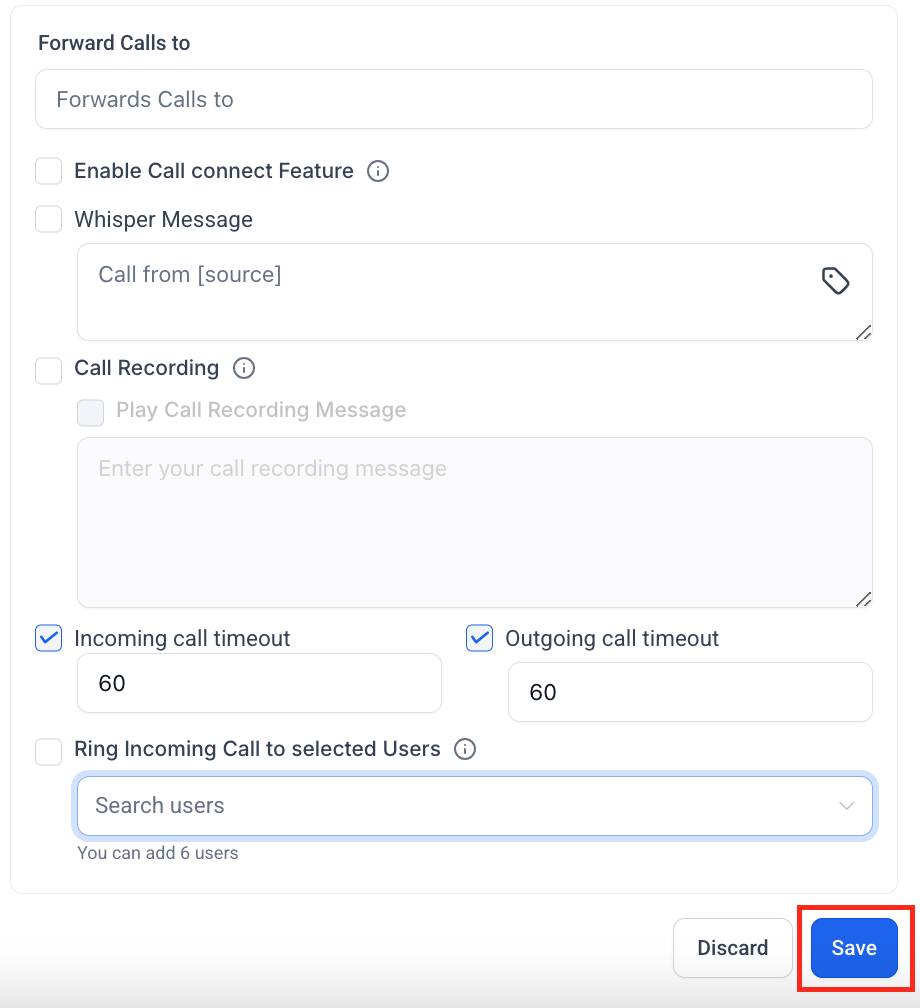Image resolution: width=920 pixels, height=1008 pixels.
Task: Expand the Search users dropdown chevron
Action: (x=846, y=806)
